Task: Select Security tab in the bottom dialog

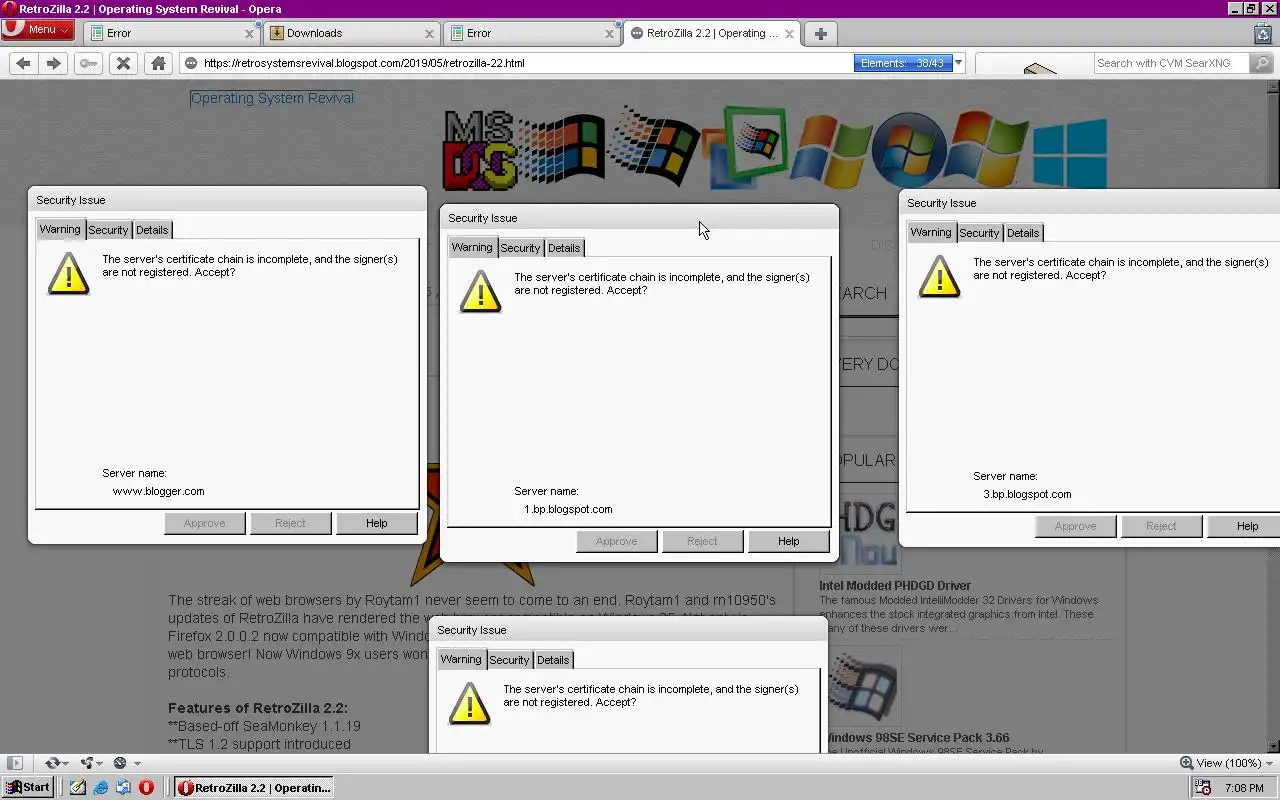Action: (x=509, y=660)
